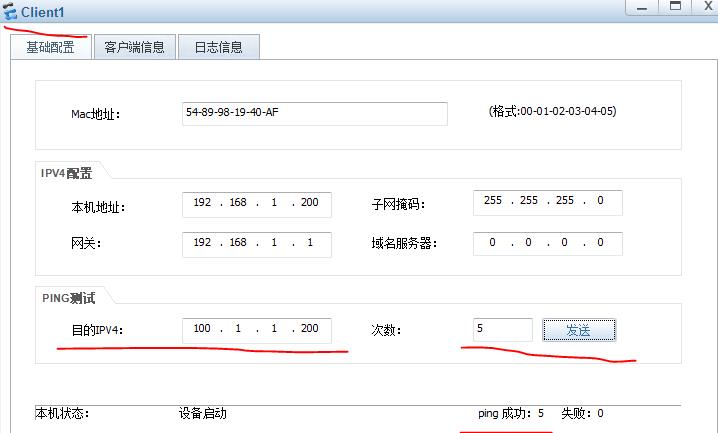Maximize the Client1 window
Viewport: 718px width, 433px height.
click(675, 7)
